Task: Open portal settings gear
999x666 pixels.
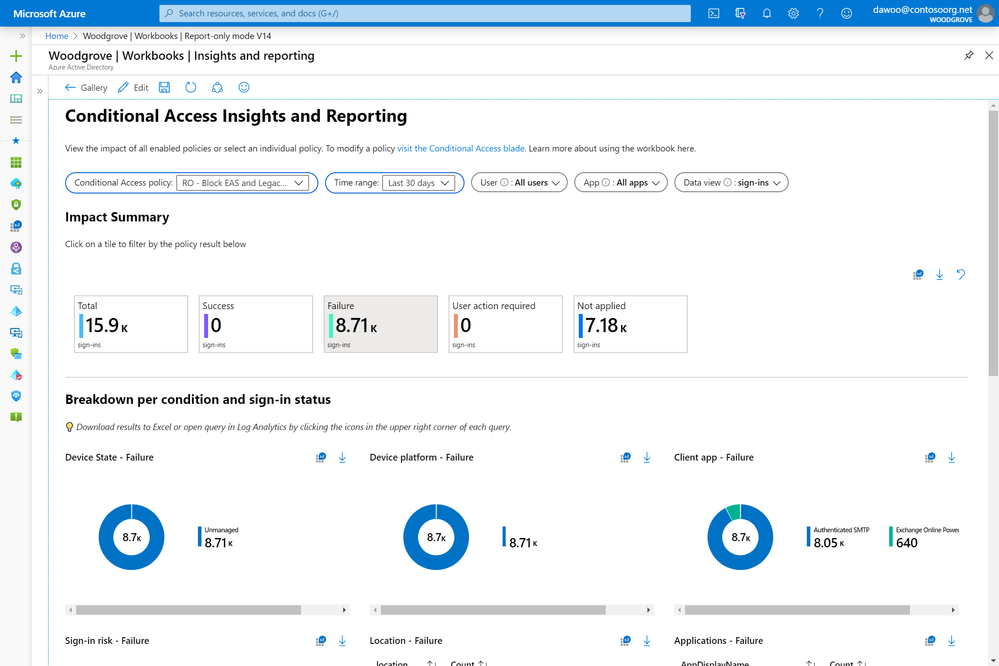Action: click(x=793, y=13)
